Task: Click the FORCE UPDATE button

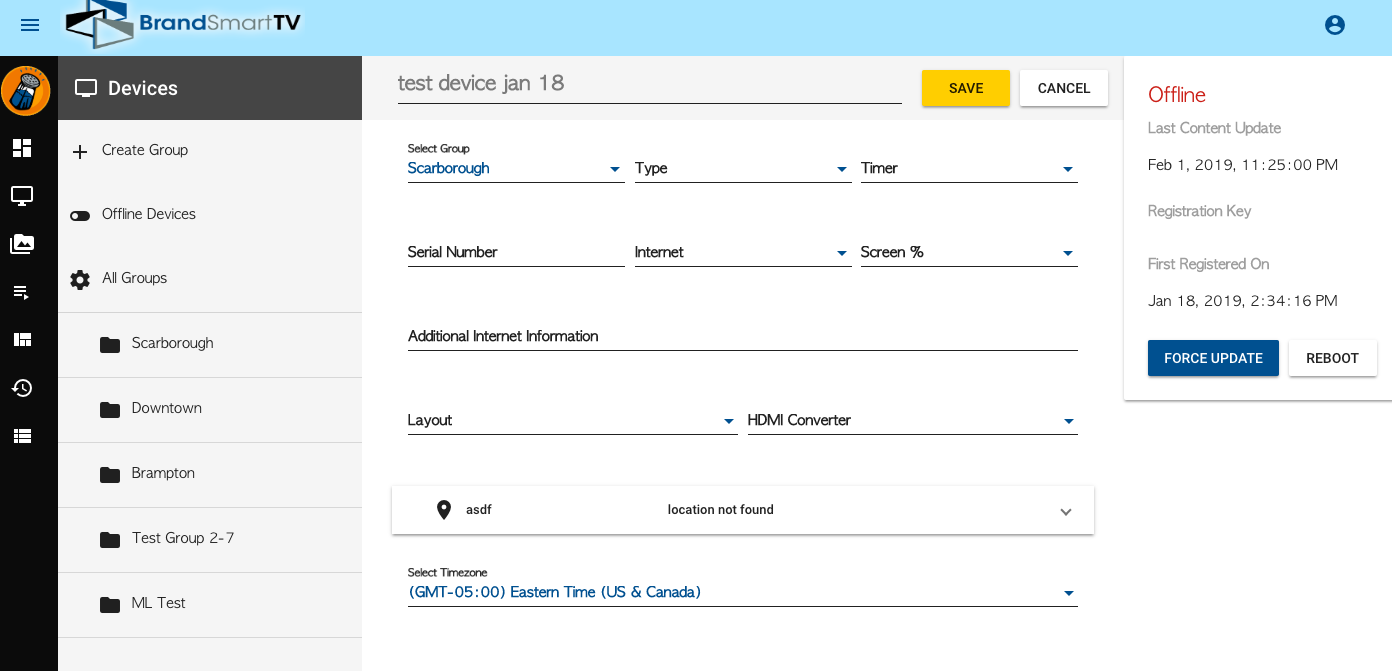Action: tap(1213, 358)
